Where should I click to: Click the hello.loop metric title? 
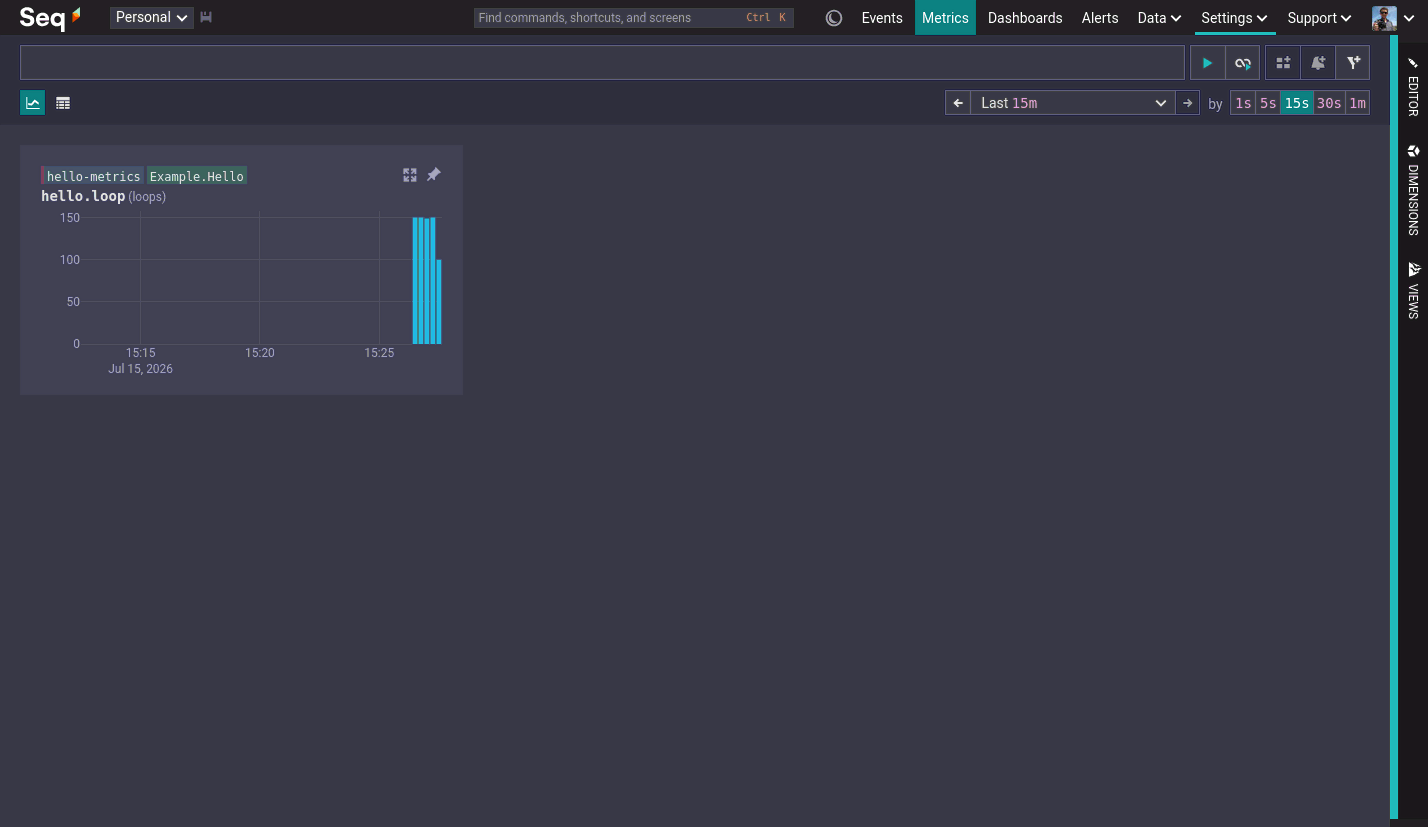[83, 196]
